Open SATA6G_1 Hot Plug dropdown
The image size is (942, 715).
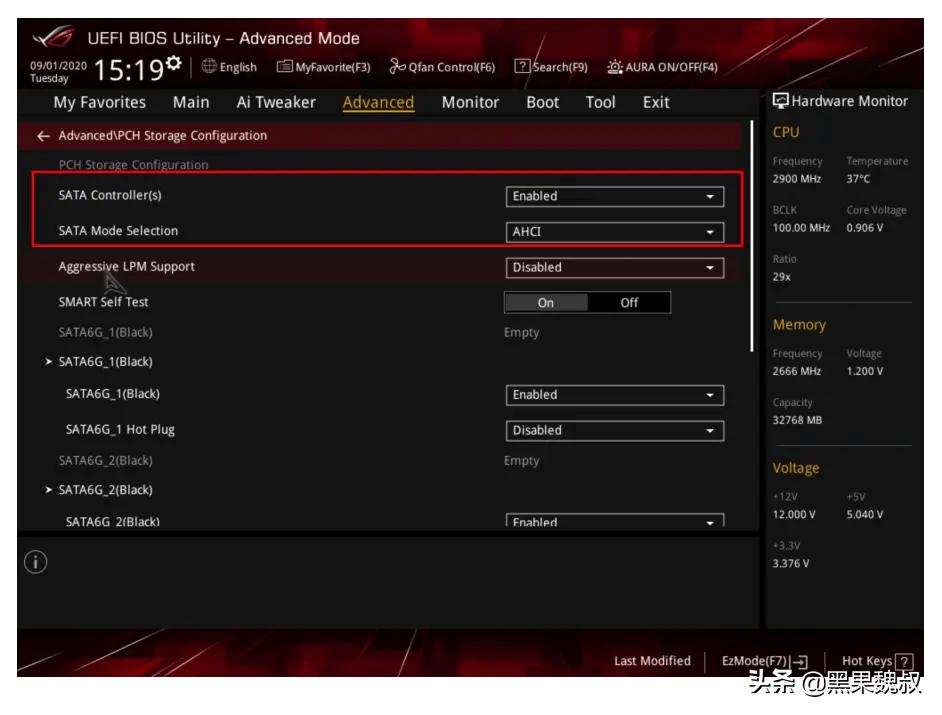pyautogui.click(x=615, y=431)
